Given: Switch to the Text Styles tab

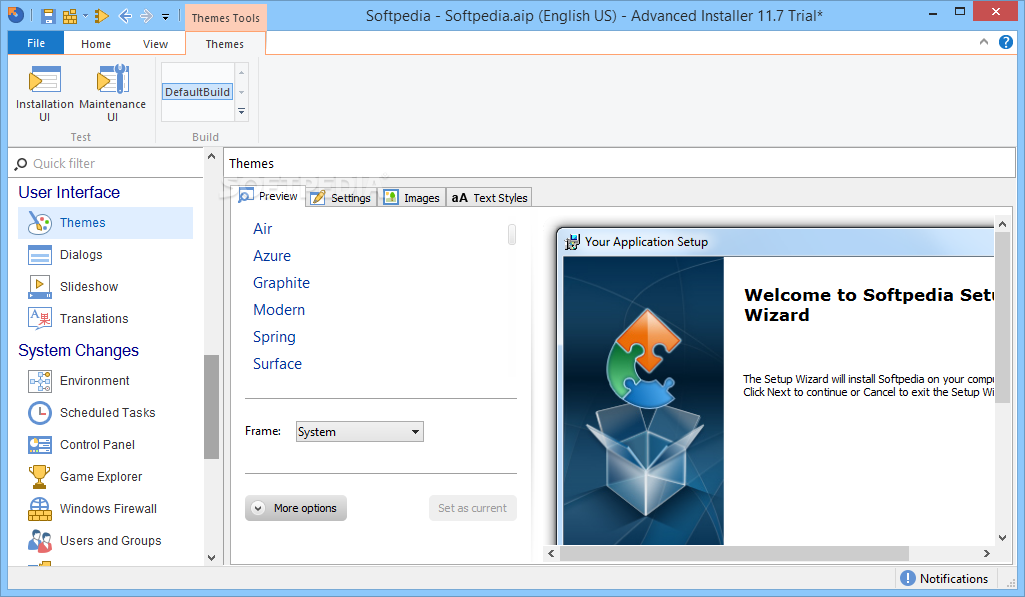Looking at the screenshot, I should click(489, 198).
